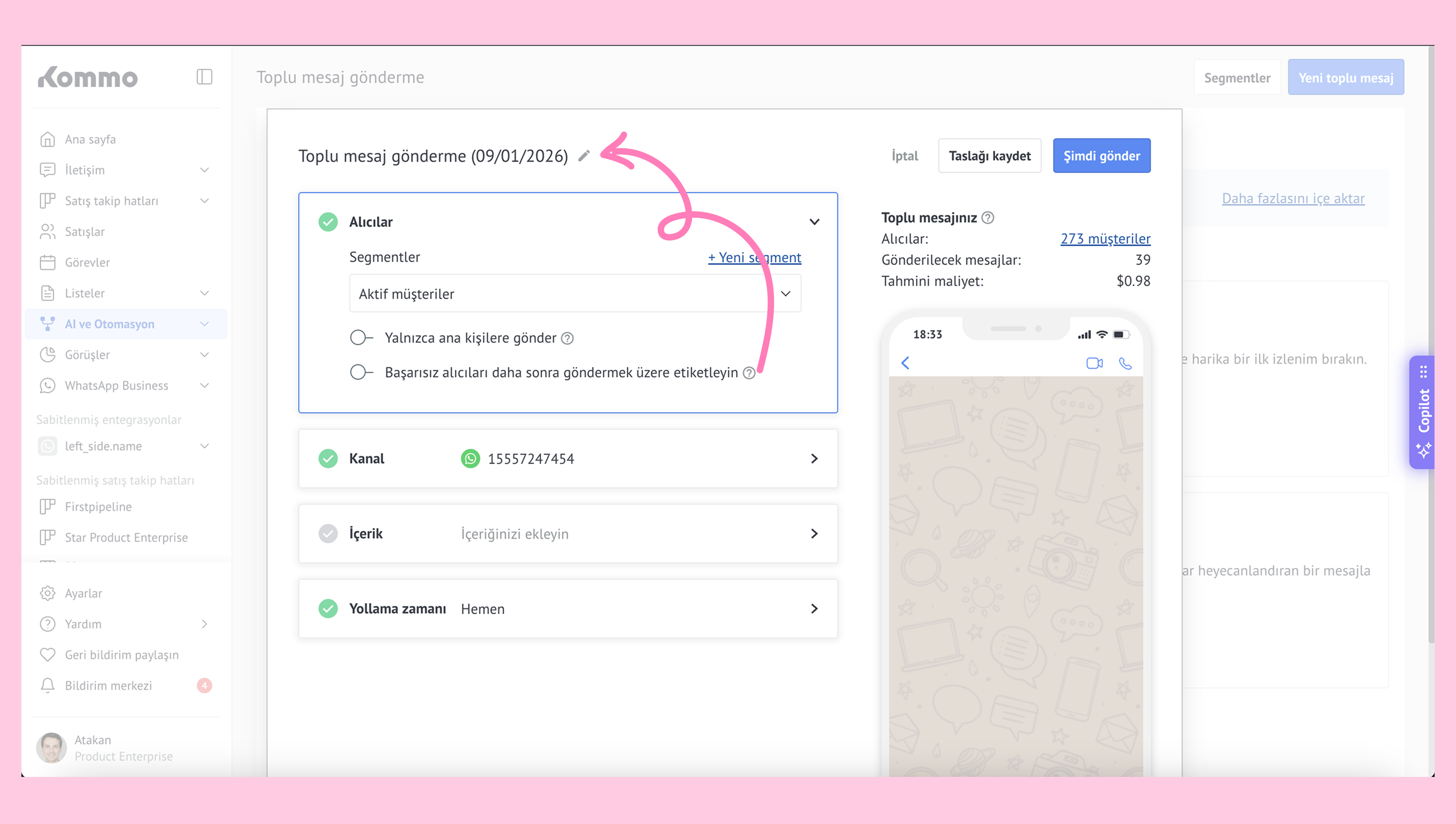The image size is (1456, 824).
Task: Open the Aktif müşteriler segment dropdown
Action: (574, 294)
